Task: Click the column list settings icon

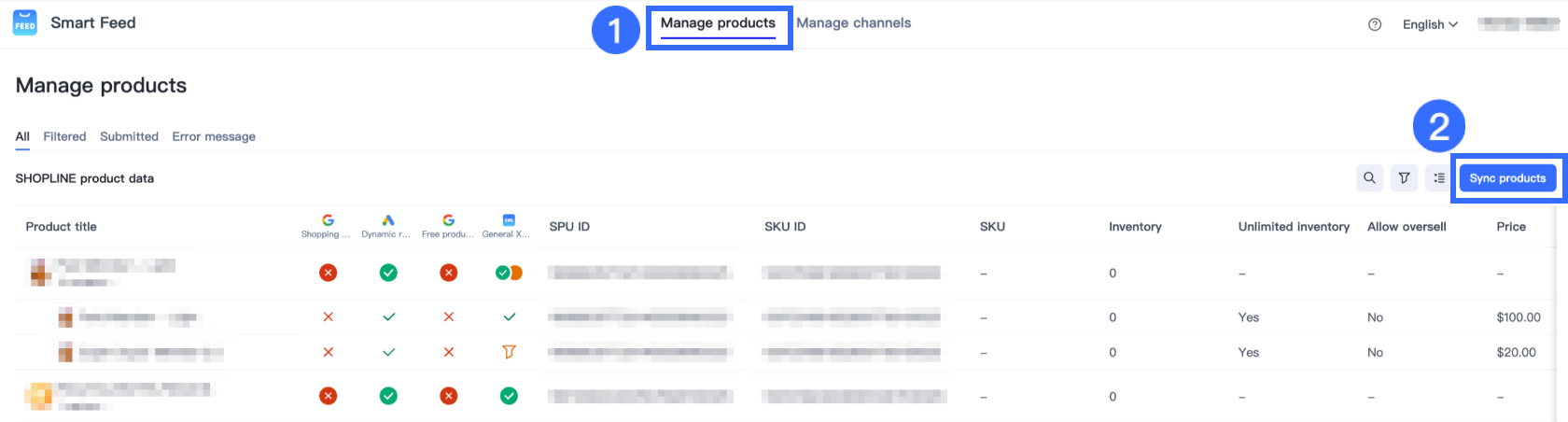Action: (x=1438, y=178)
